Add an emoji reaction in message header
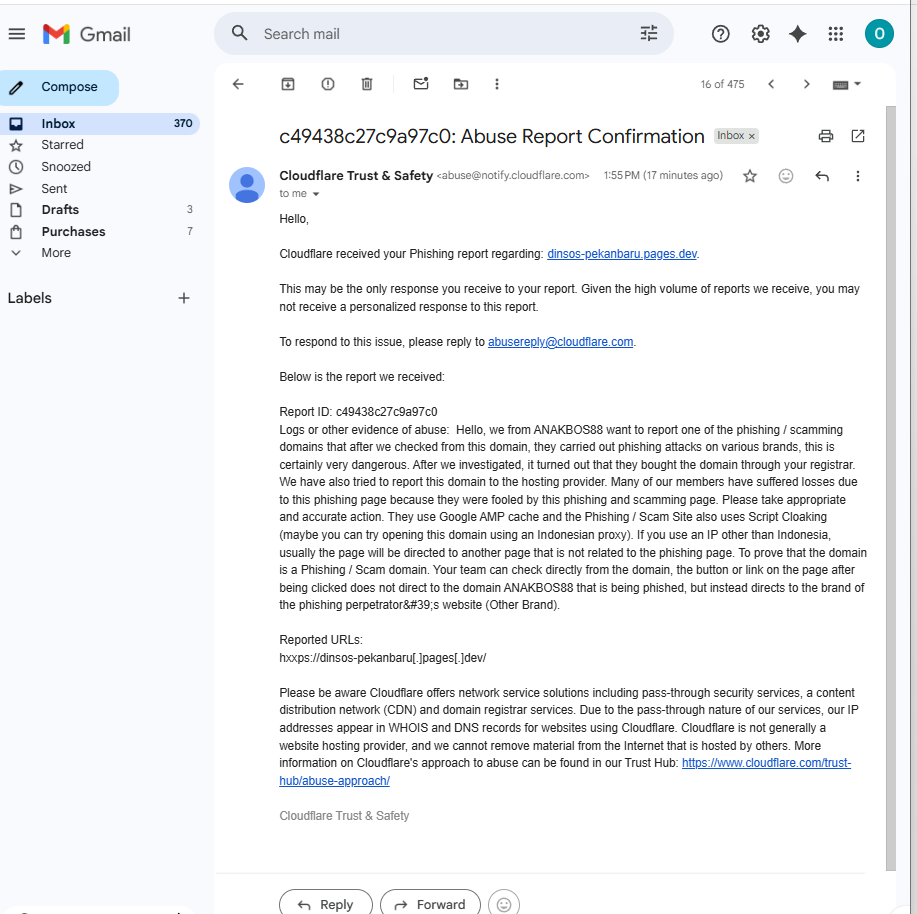The width and height of the screenshot is (917, 914). 786,176
